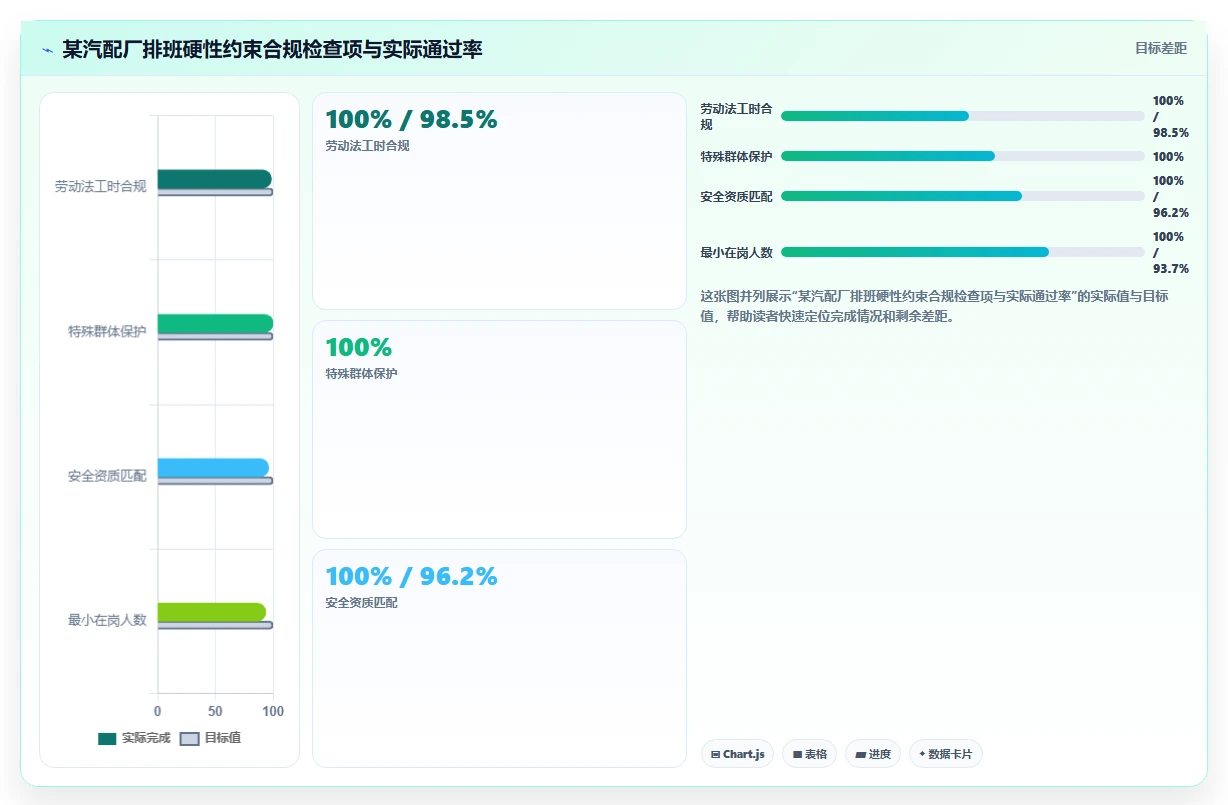
Task: Toggle the 目标值 legend swatch
Action: tap(190, 739)
